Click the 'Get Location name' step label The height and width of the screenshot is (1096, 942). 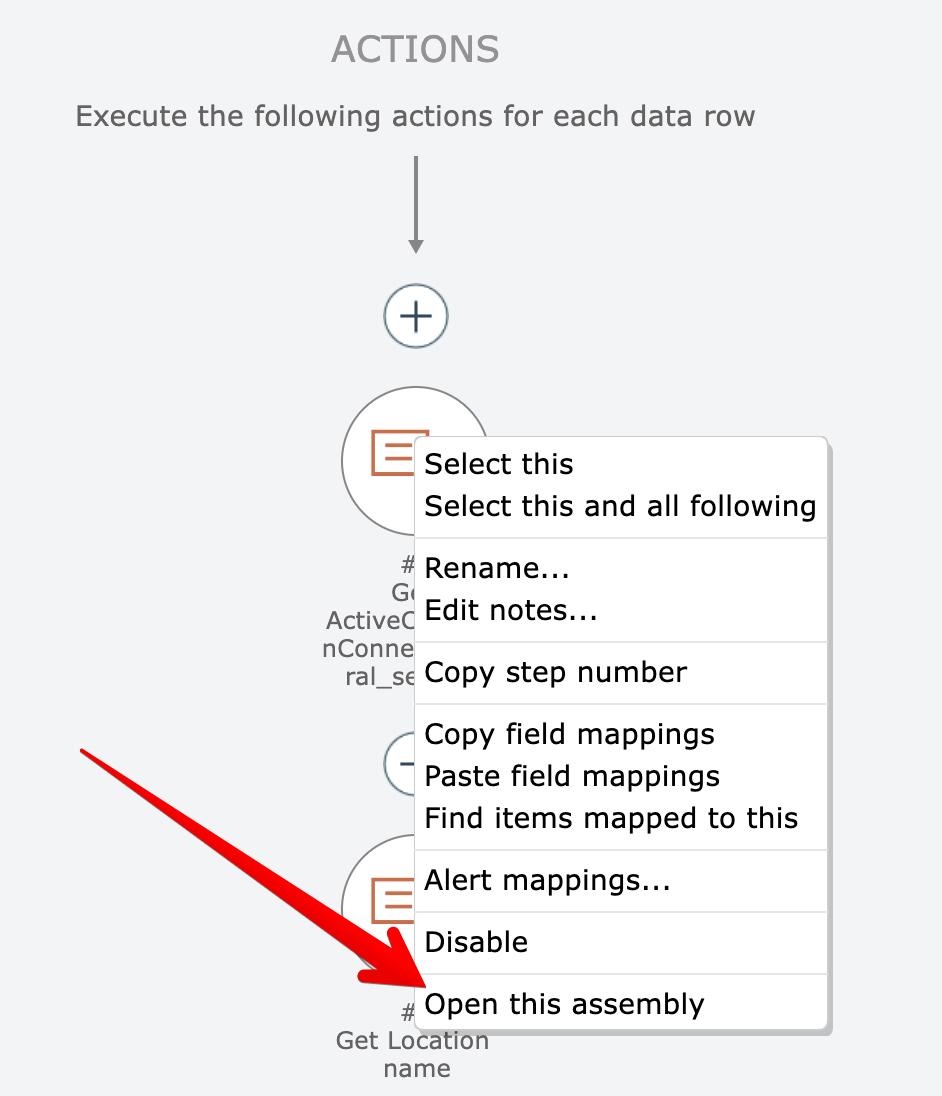click(x=411, y=1054)
